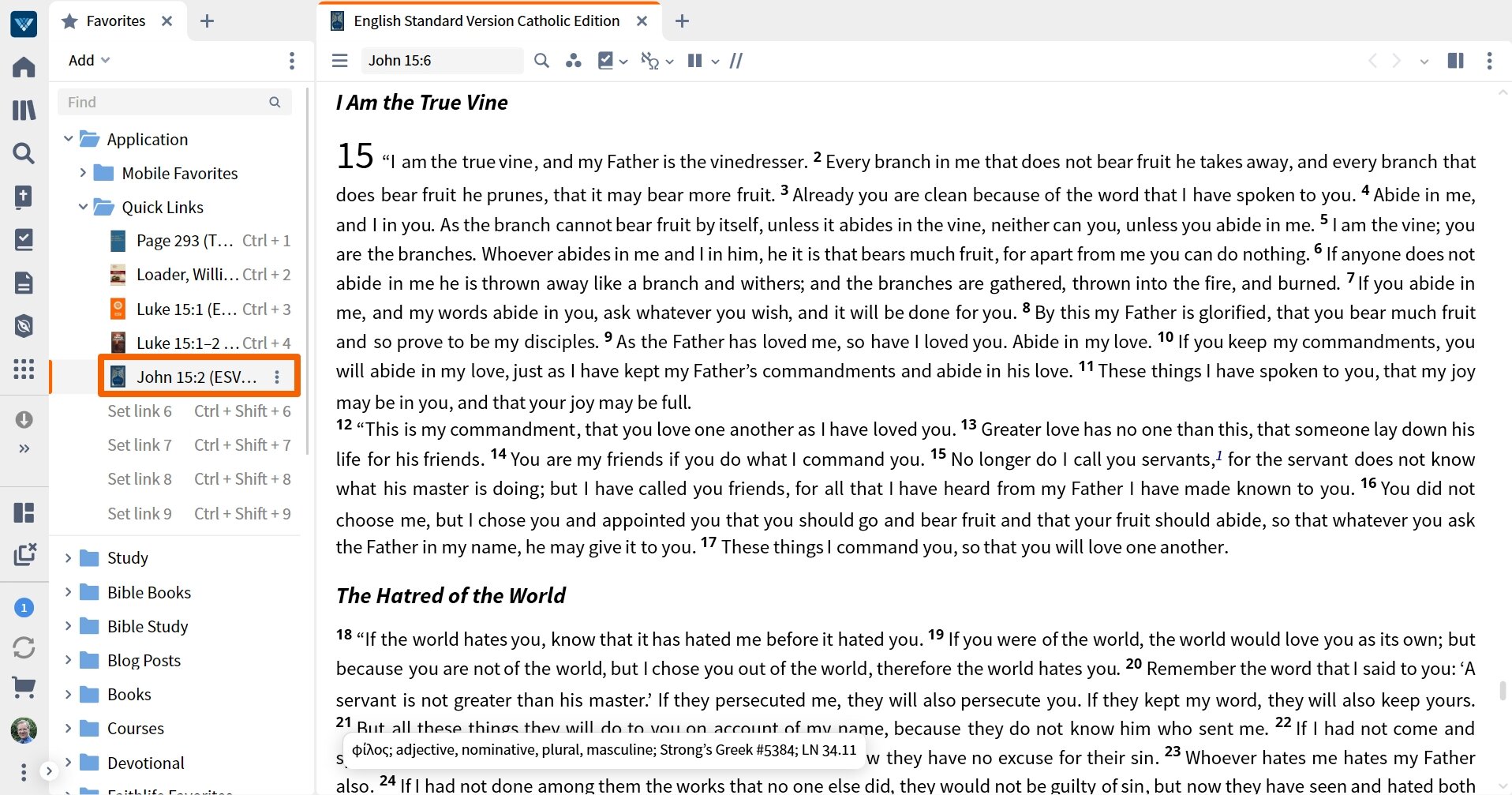Open the shield-shaped icon in the left sidebar

24,325
